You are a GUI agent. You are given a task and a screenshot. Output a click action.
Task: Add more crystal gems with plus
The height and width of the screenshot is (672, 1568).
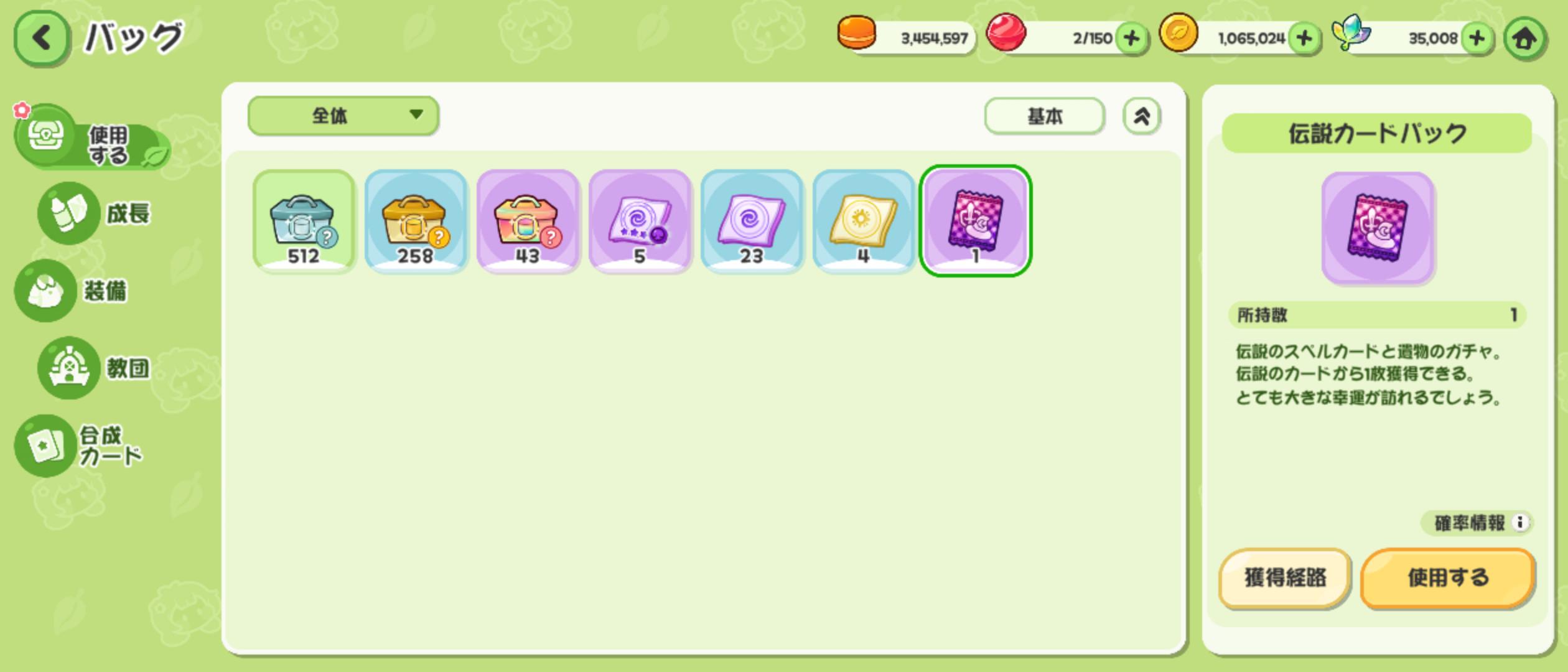coord(1477,39)
